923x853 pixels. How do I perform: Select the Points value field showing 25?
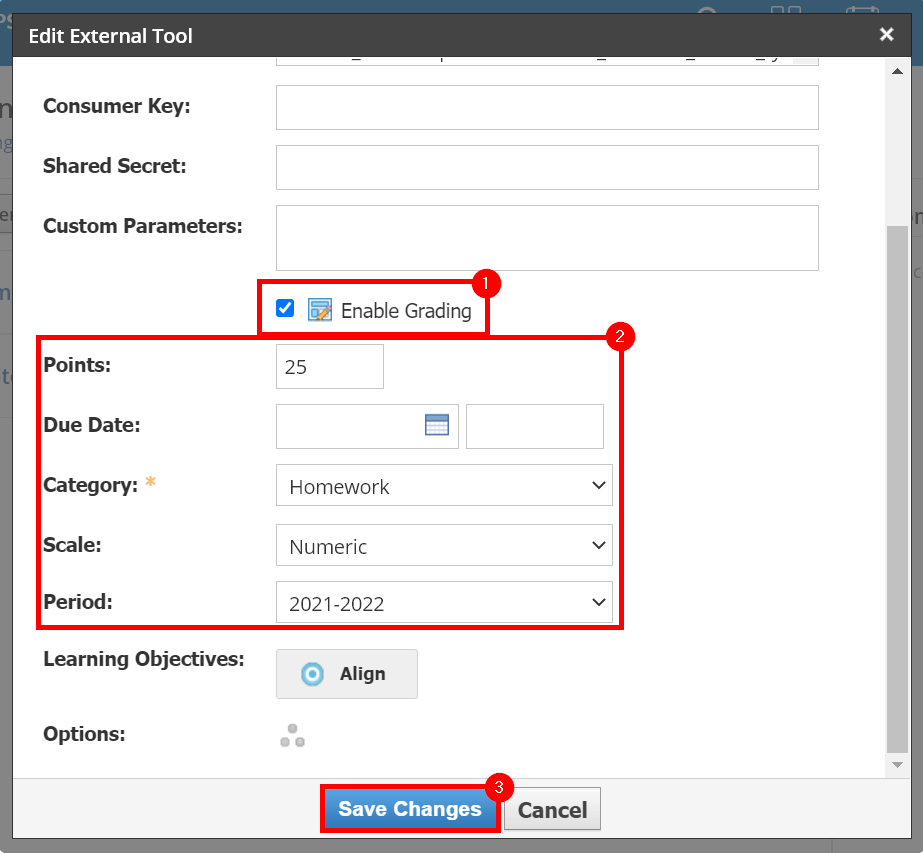tap(329, 366)
